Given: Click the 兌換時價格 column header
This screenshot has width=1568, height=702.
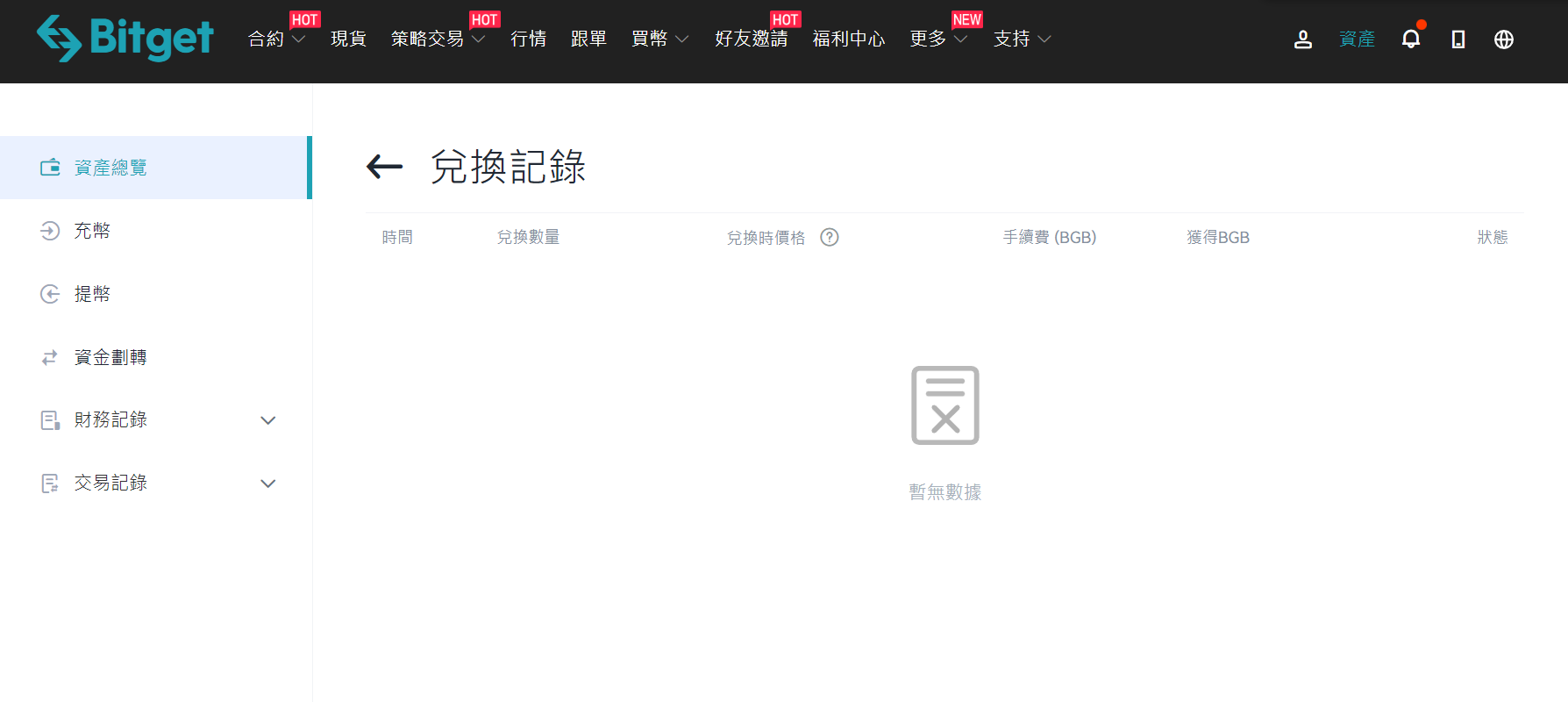Looking at the screenshot, I should [766, 238].
